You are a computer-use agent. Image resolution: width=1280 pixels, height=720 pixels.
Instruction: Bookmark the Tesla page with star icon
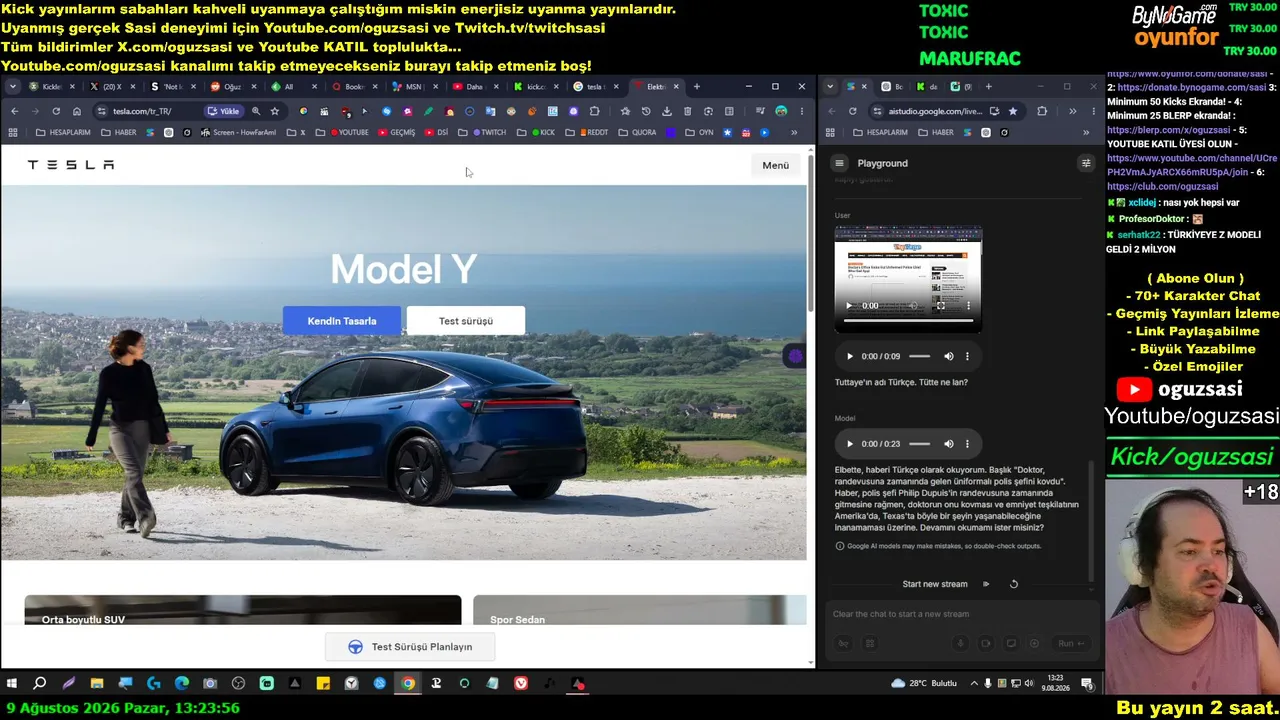275,111
